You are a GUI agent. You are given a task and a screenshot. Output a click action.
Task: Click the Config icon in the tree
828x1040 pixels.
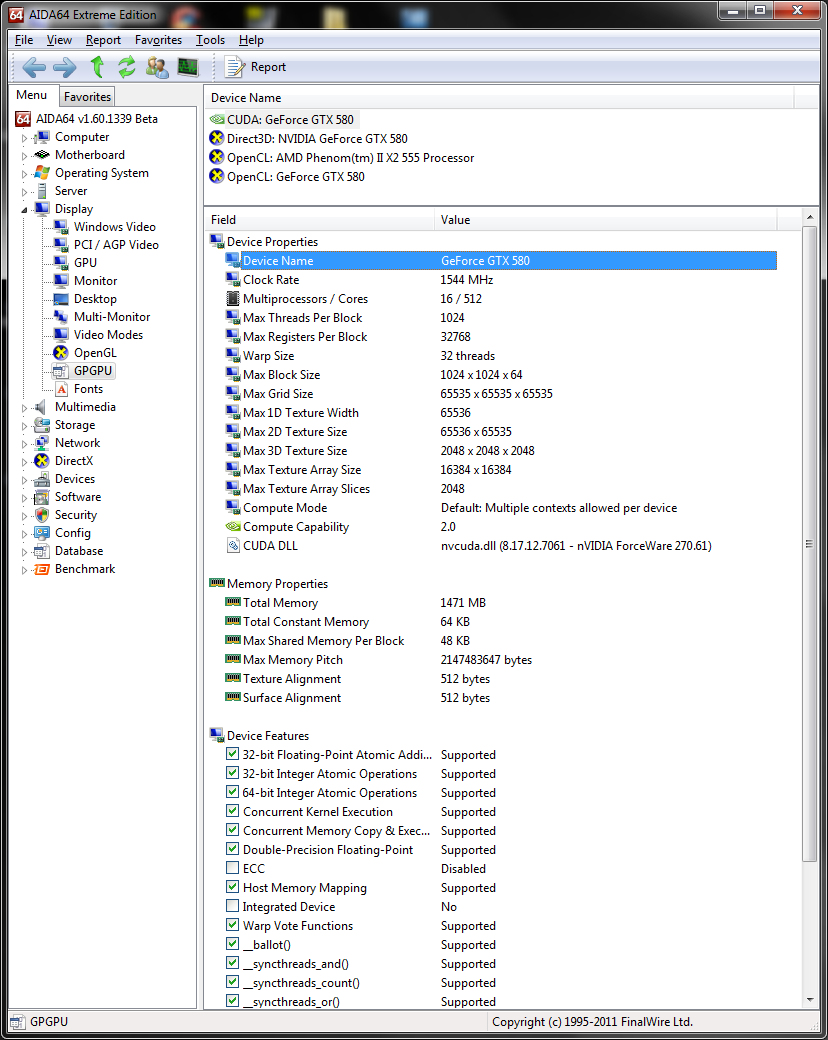click(x=42, y=533)
